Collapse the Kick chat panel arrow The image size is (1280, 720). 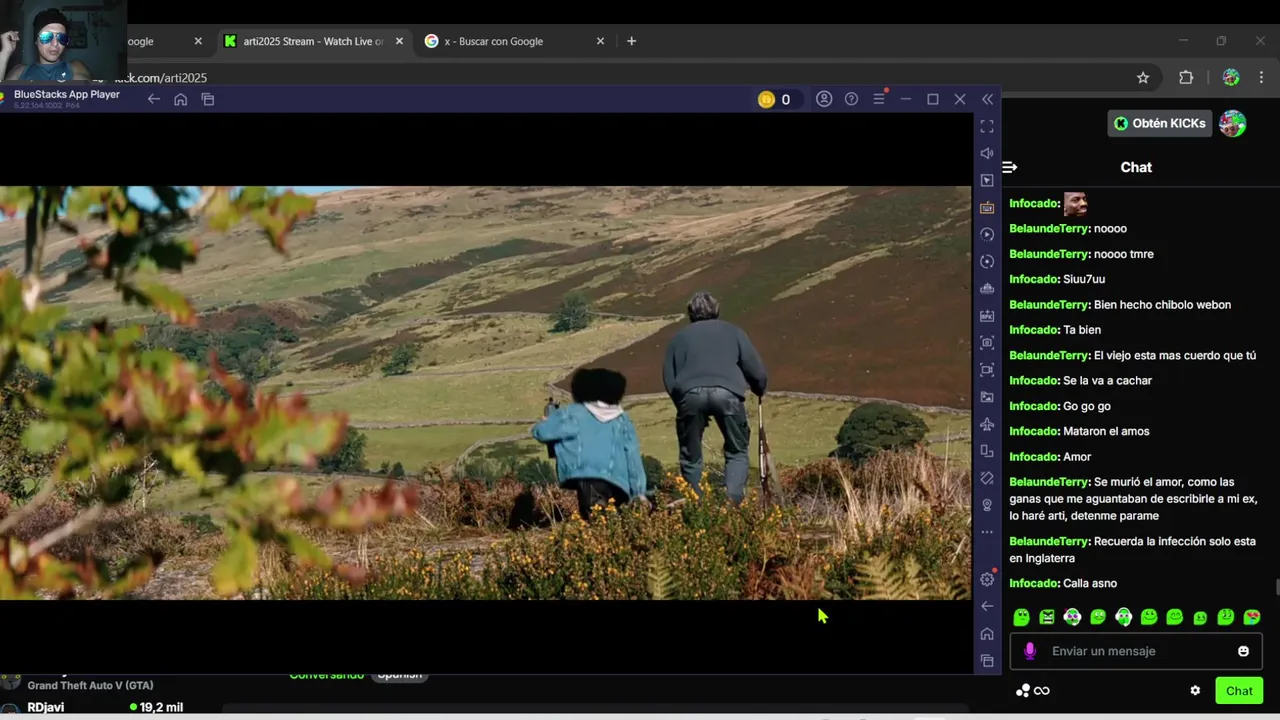[1010, 167]
